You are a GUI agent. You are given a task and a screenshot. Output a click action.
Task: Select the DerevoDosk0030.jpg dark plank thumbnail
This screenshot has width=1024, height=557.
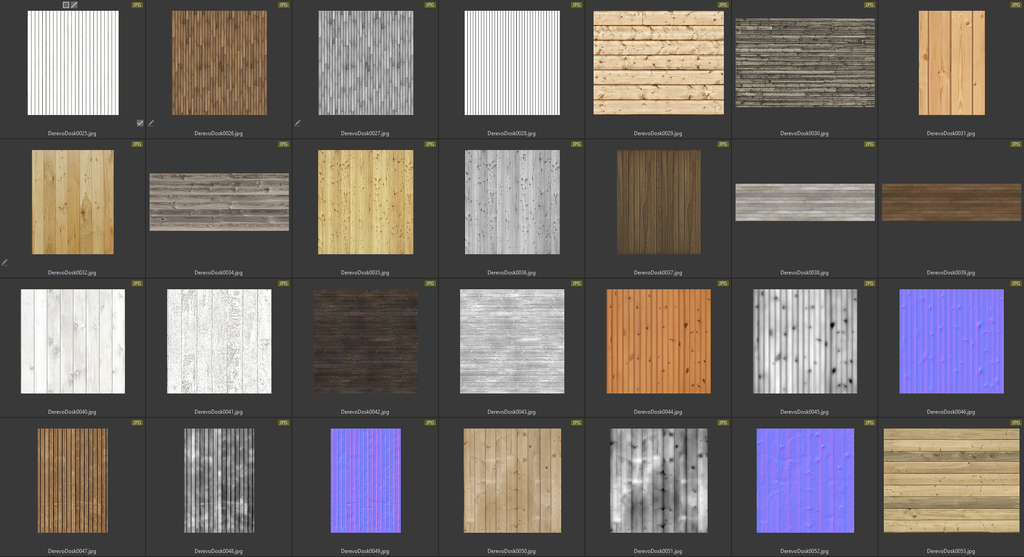(805, 63)
